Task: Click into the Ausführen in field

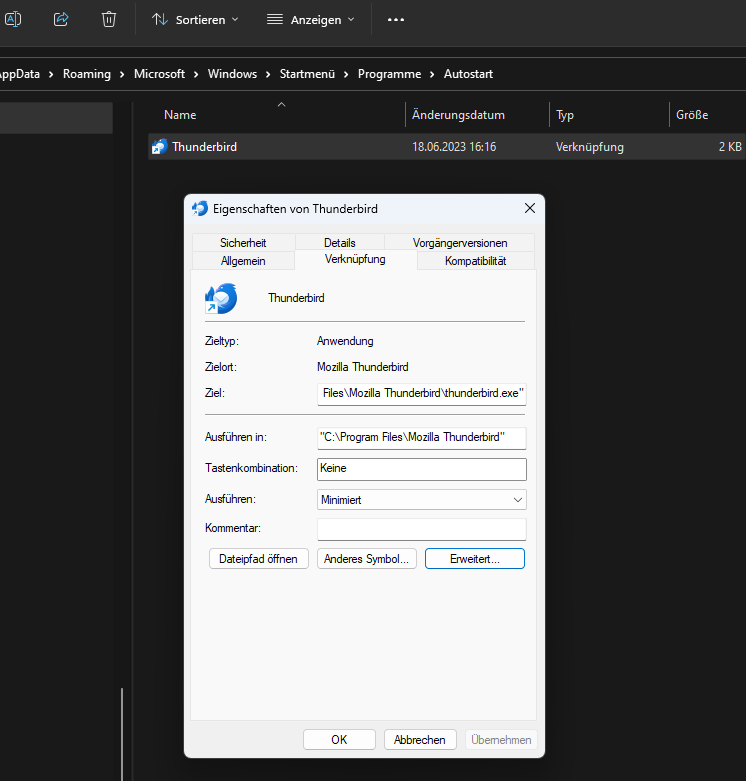Action: tap(421, 438)
